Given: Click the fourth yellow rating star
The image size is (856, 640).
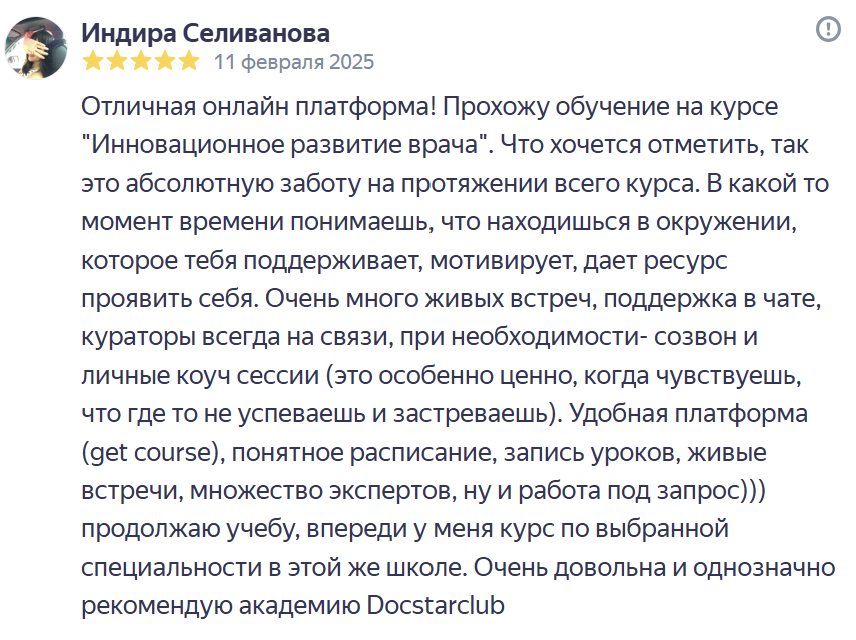Looking at the screenshot, I should [164, 62].
